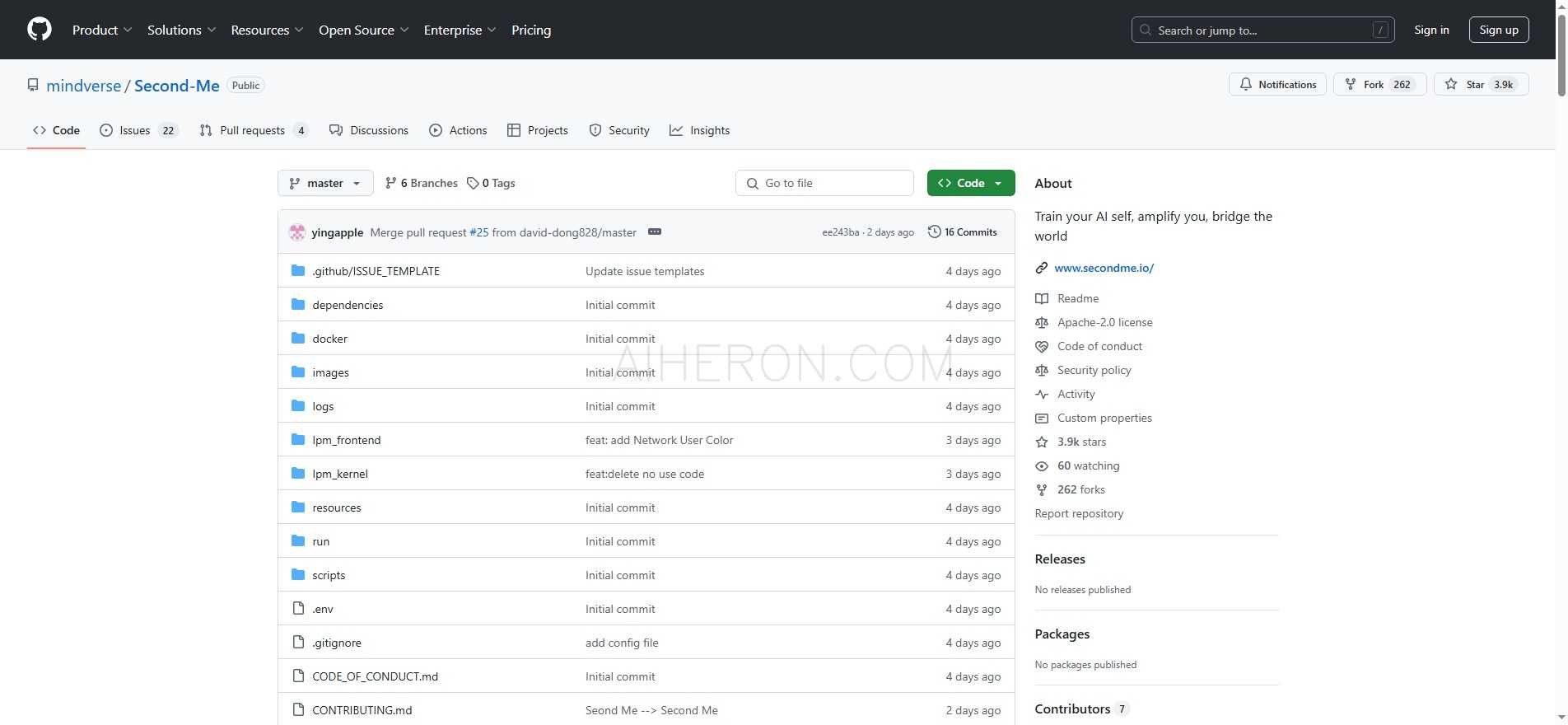Star the Second-Me repository
This screenshot has width=1568, height=725.
[1481, 84]
